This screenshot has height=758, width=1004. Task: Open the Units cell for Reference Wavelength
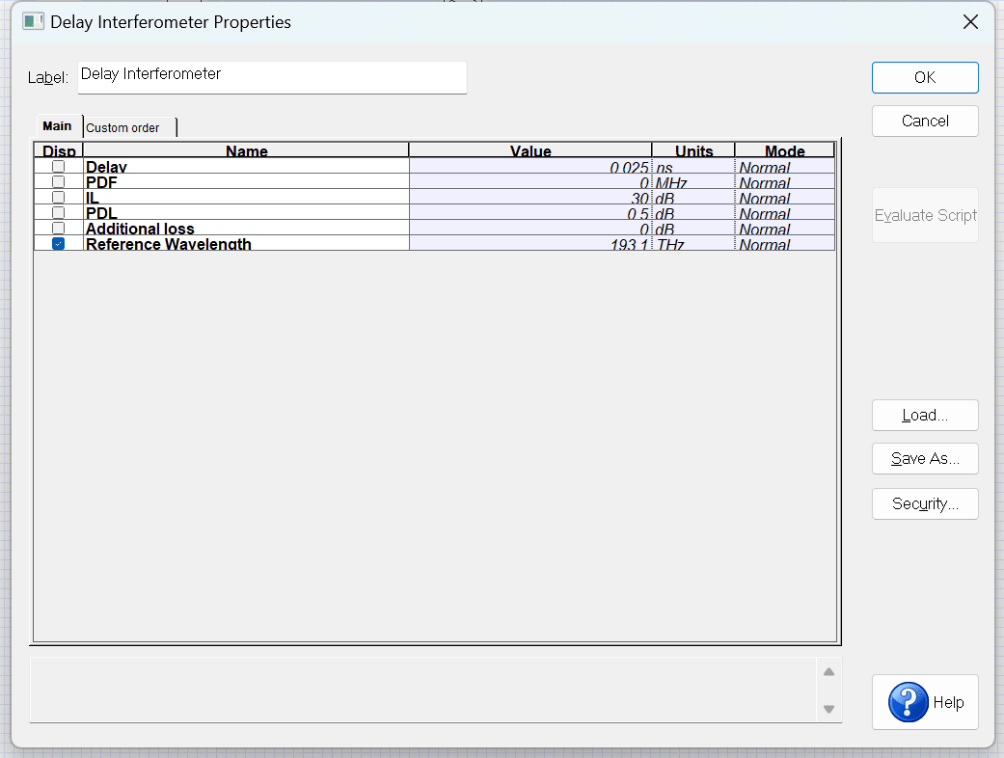(692, 244)
